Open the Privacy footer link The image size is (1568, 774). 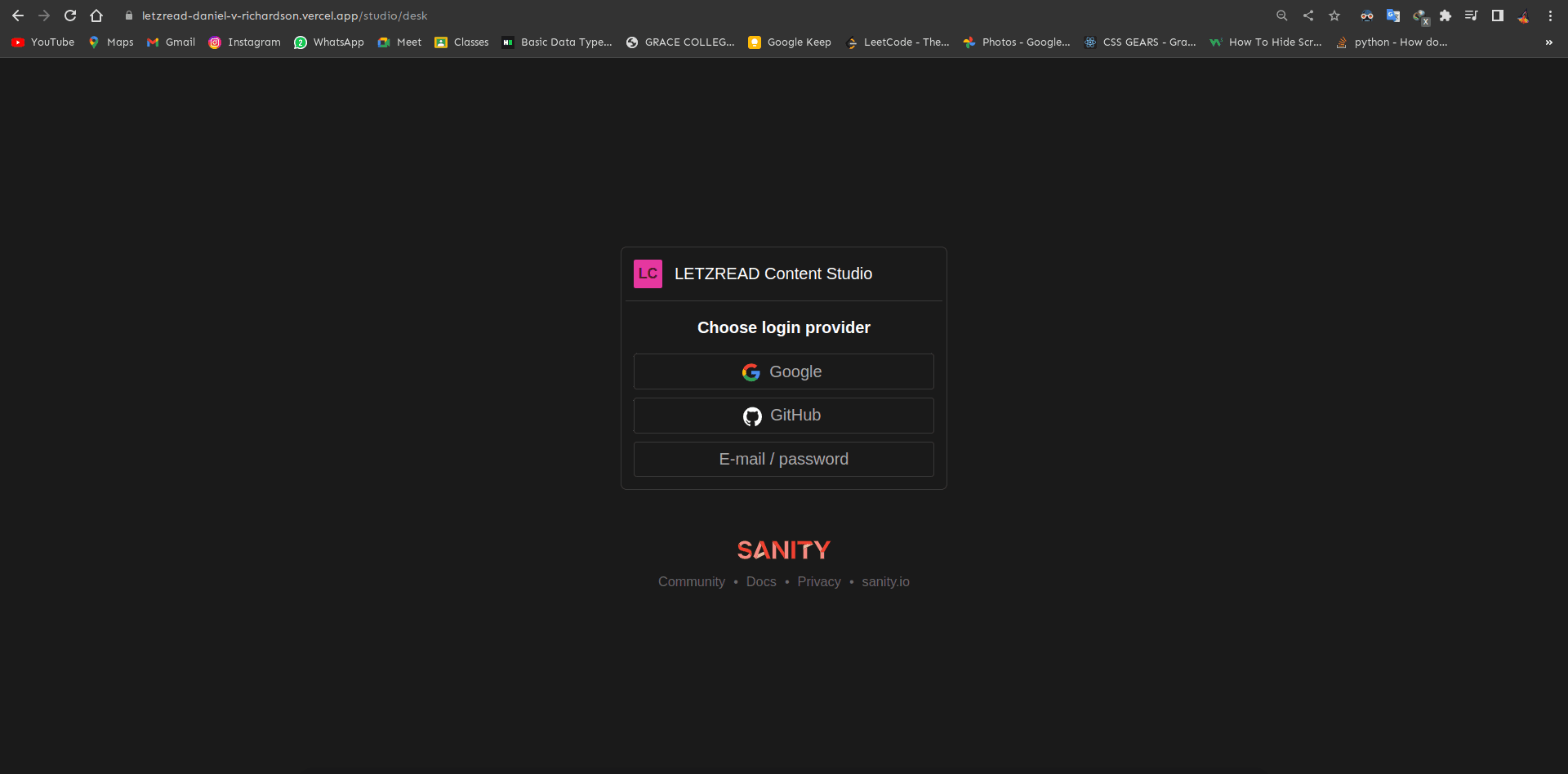click(x=819, y=581)
